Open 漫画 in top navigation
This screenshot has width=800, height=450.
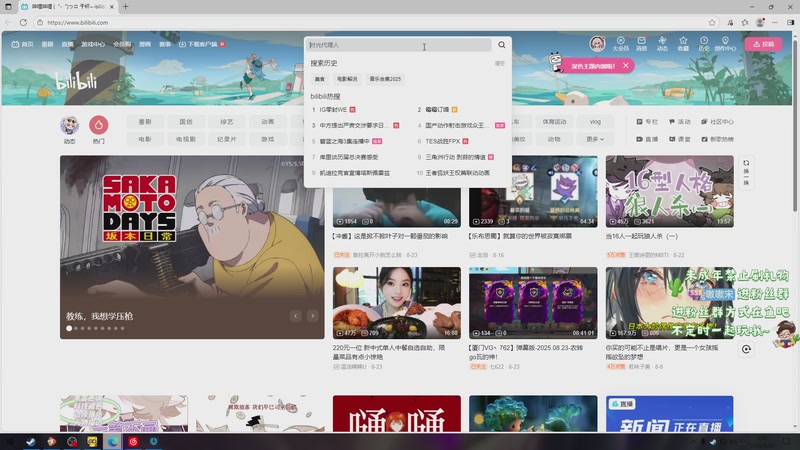tap(145, 44)
